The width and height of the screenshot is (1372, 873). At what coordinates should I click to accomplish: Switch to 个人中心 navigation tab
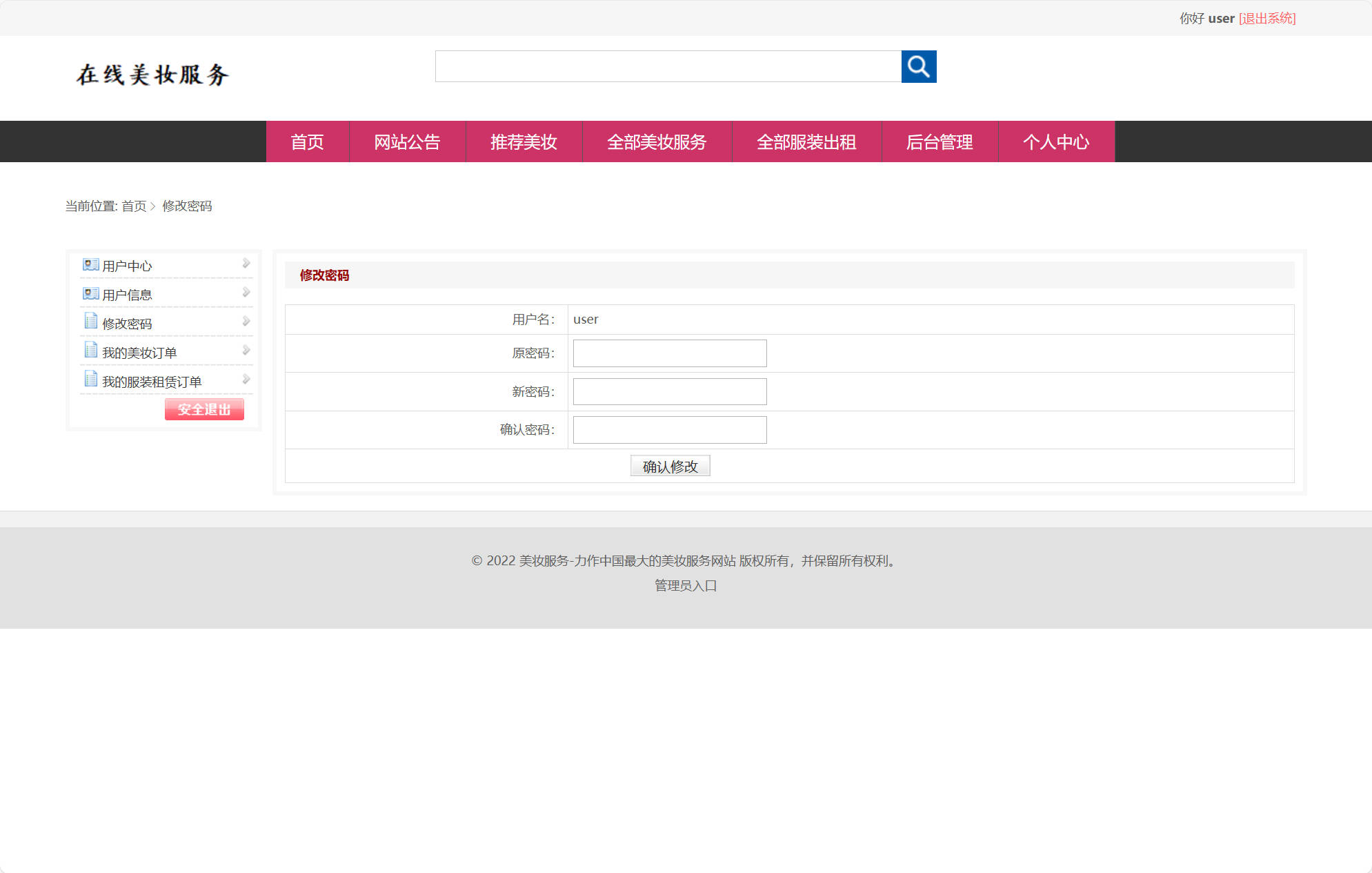[1056, 142]
